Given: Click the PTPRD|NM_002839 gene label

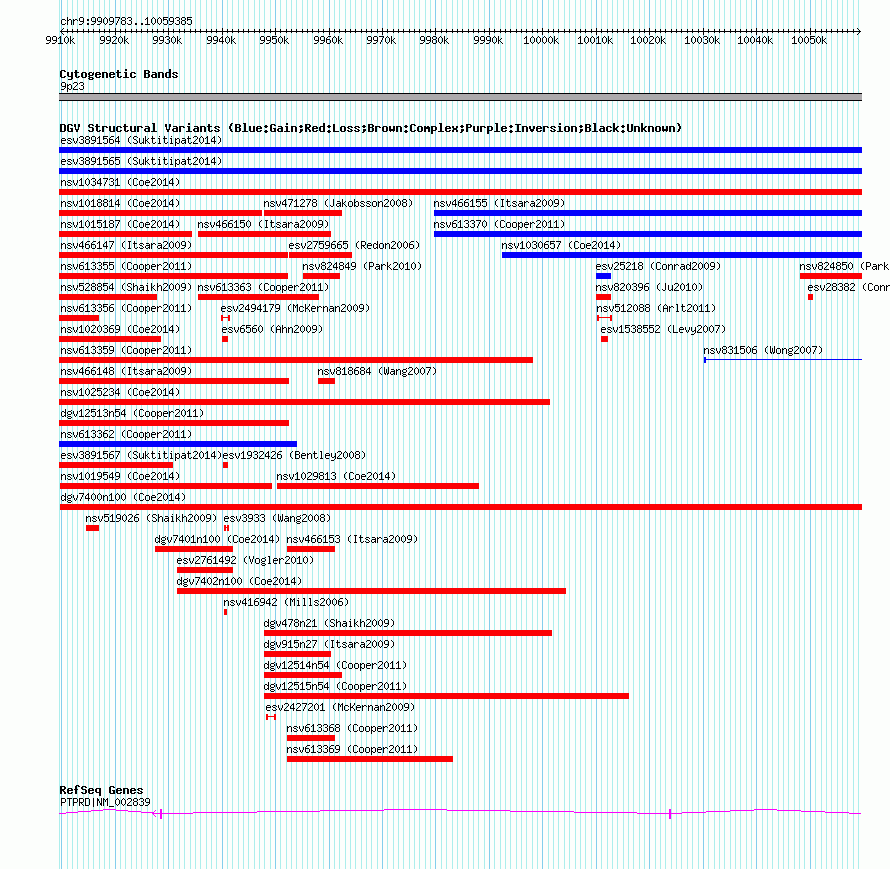Looking at the screenshot, I should [105, 802].
